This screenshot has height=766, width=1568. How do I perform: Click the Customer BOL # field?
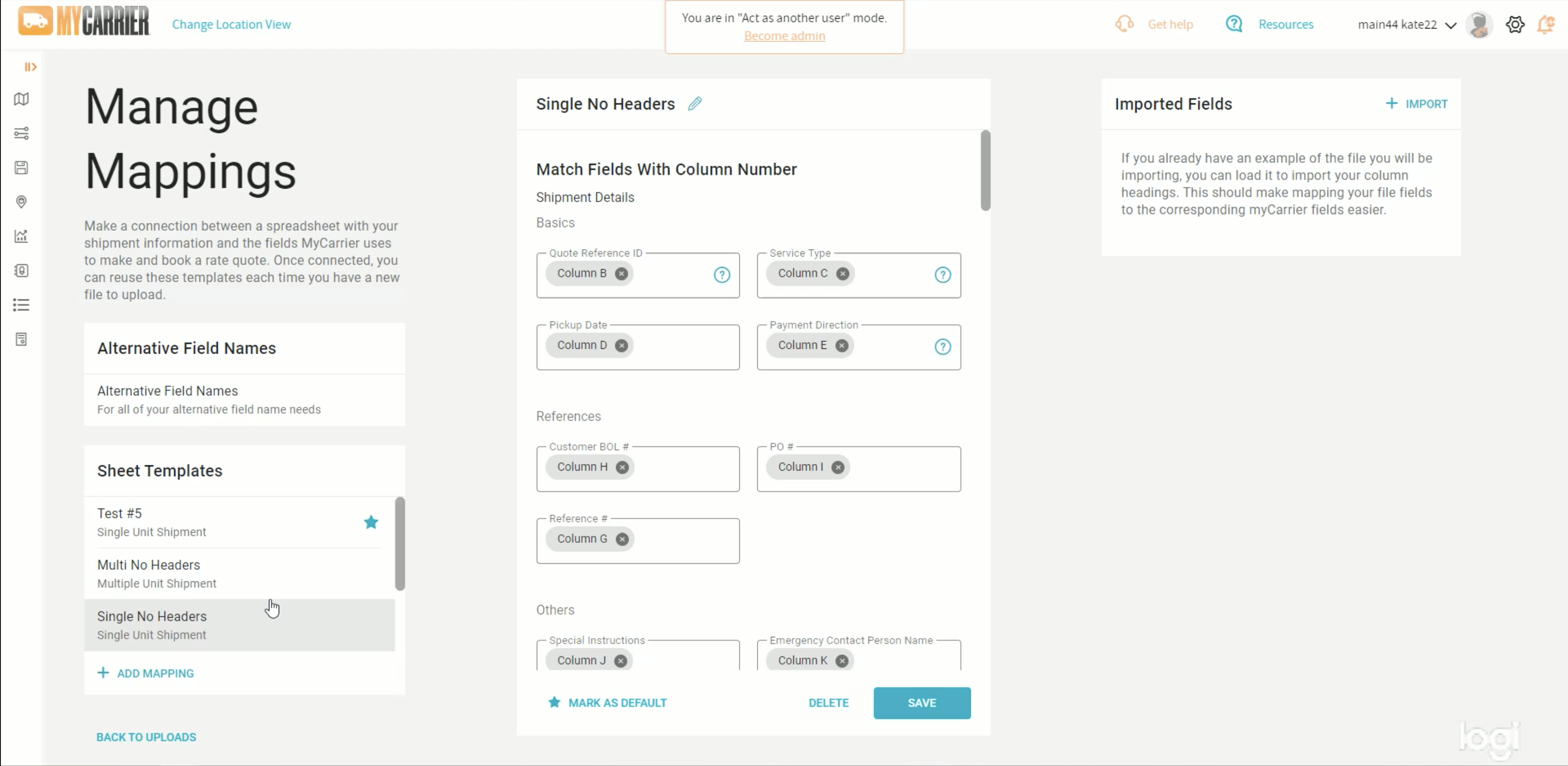pyautogui.click(x=637, y=468)
